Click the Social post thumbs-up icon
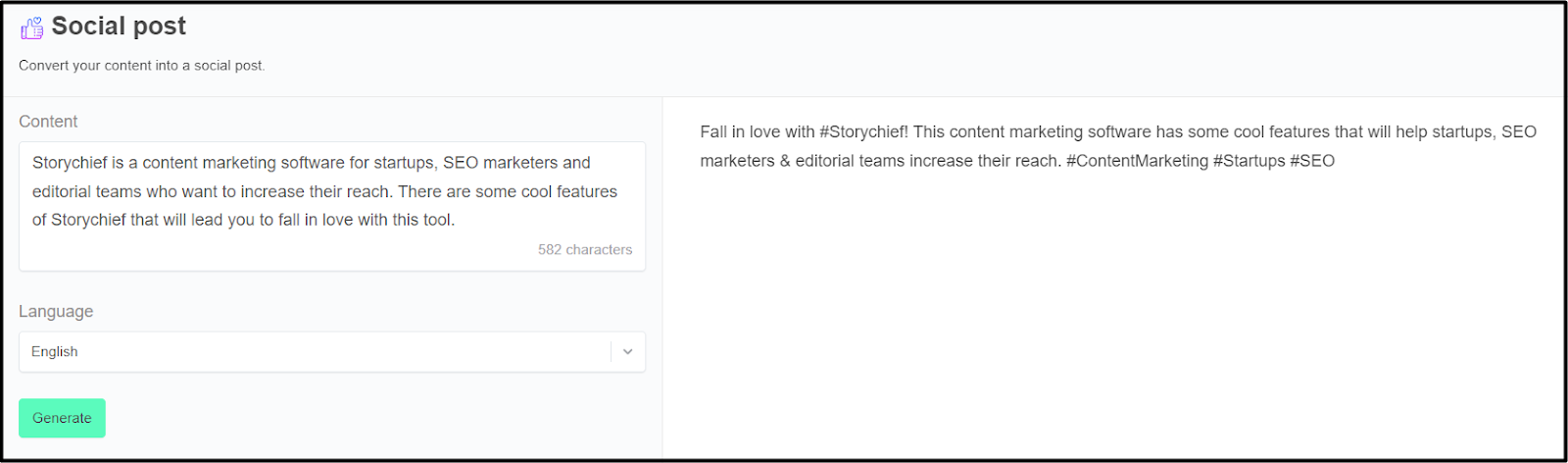 coord(31,27)
